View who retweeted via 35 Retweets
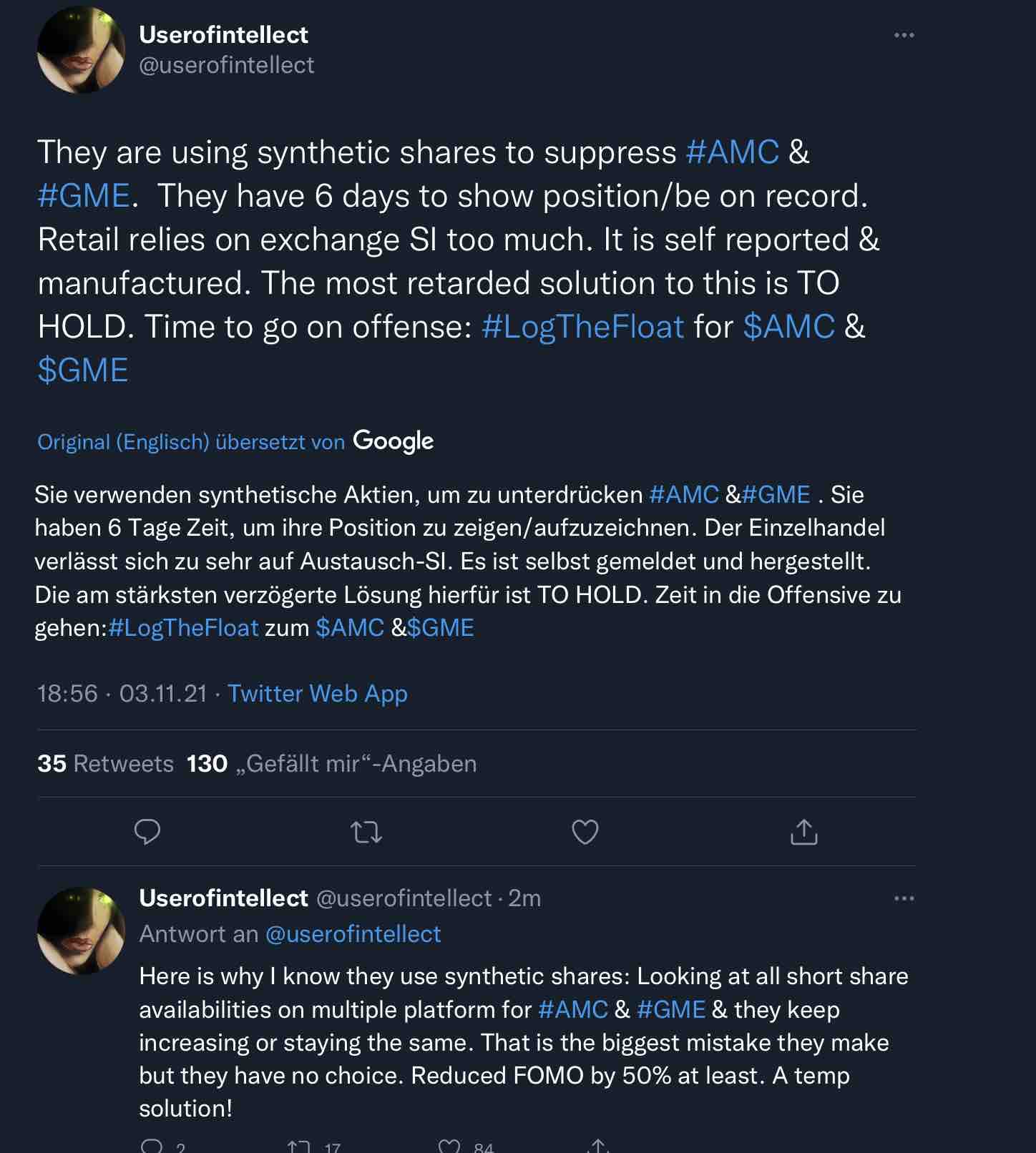Screen dimensions: 1036x1153 click(104, 764)
